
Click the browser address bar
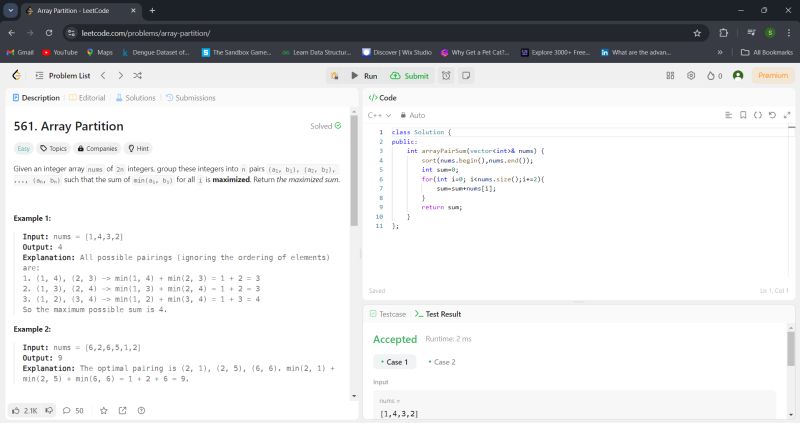click(x=383, y=33)
